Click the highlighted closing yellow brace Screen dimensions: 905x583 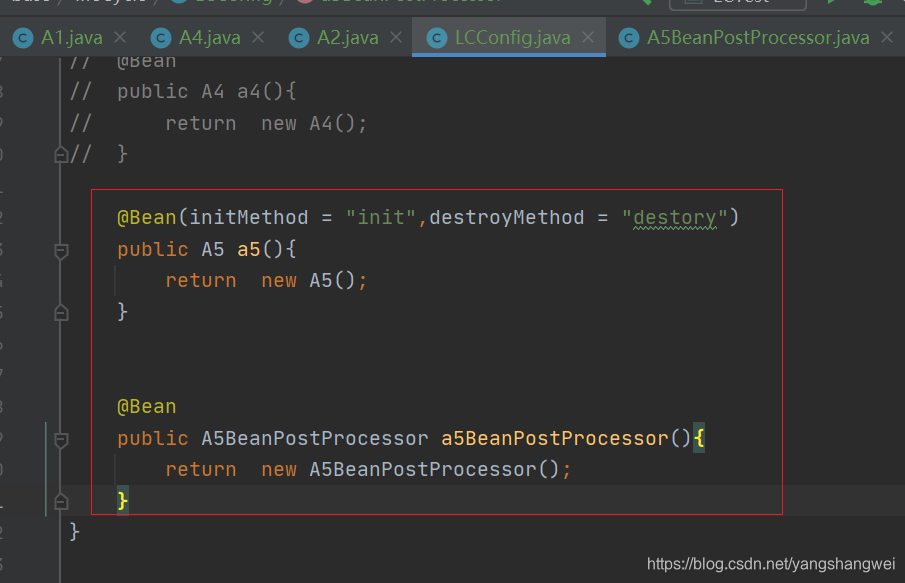pyautogui.click(x=122, y=501)
